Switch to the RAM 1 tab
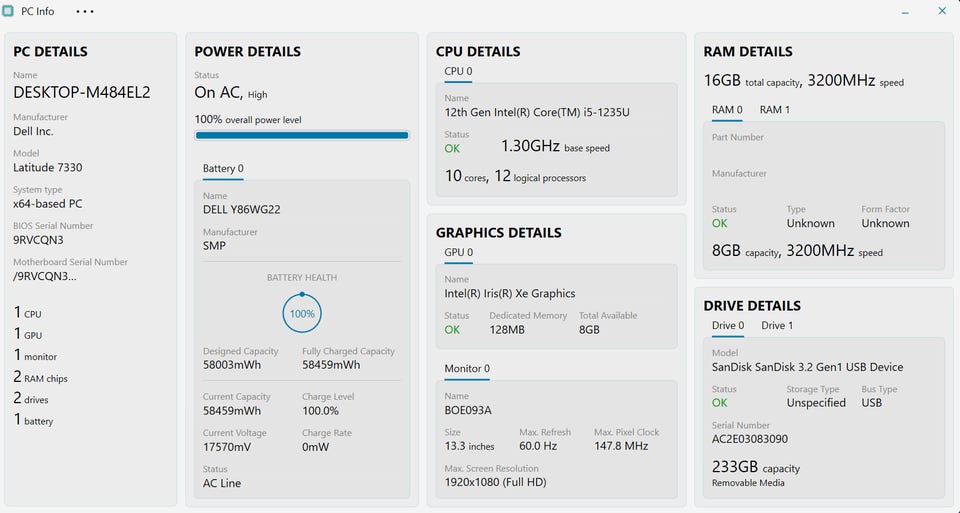This screenshot has width=960, height=513. [x=774, y=110]
